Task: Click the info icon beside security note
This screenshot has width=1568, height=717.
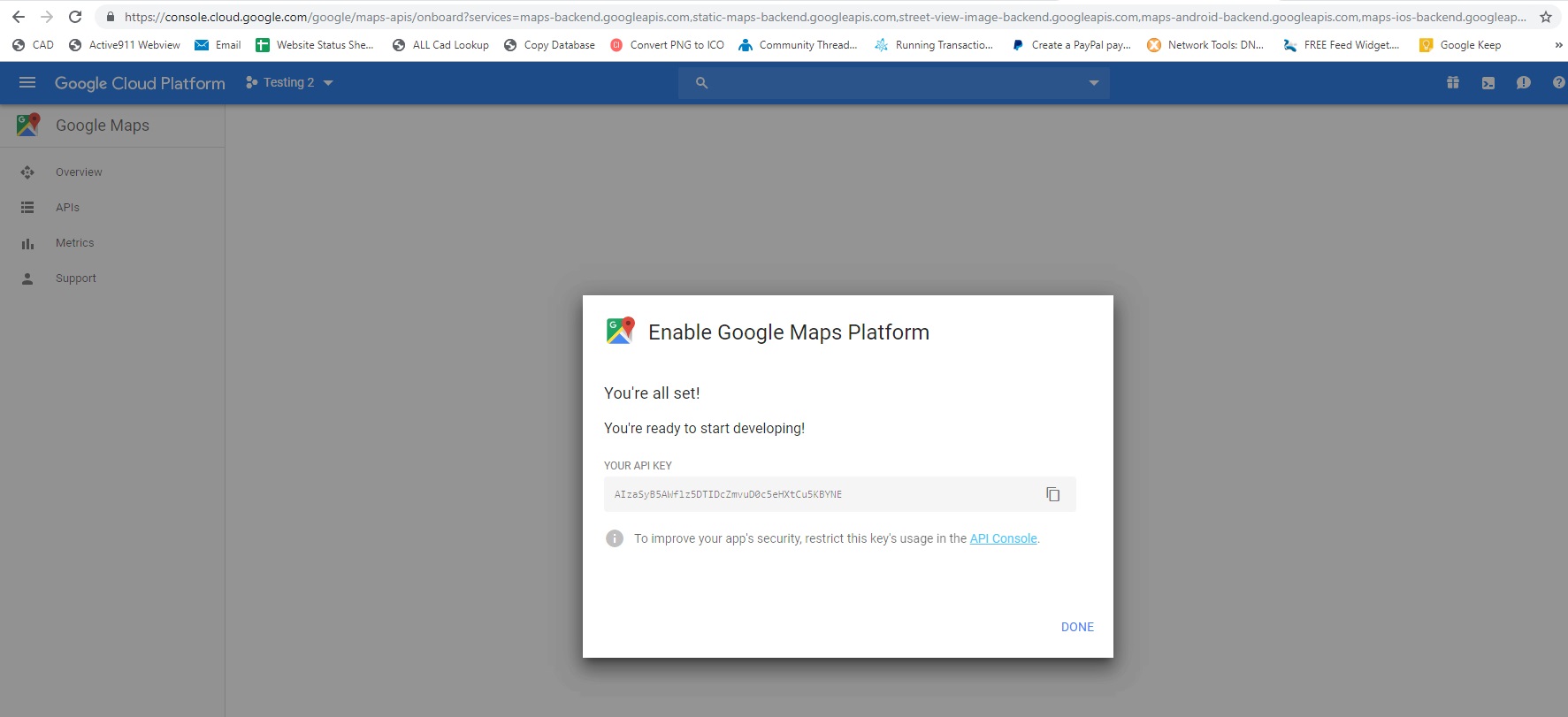Action: [615, 538]
